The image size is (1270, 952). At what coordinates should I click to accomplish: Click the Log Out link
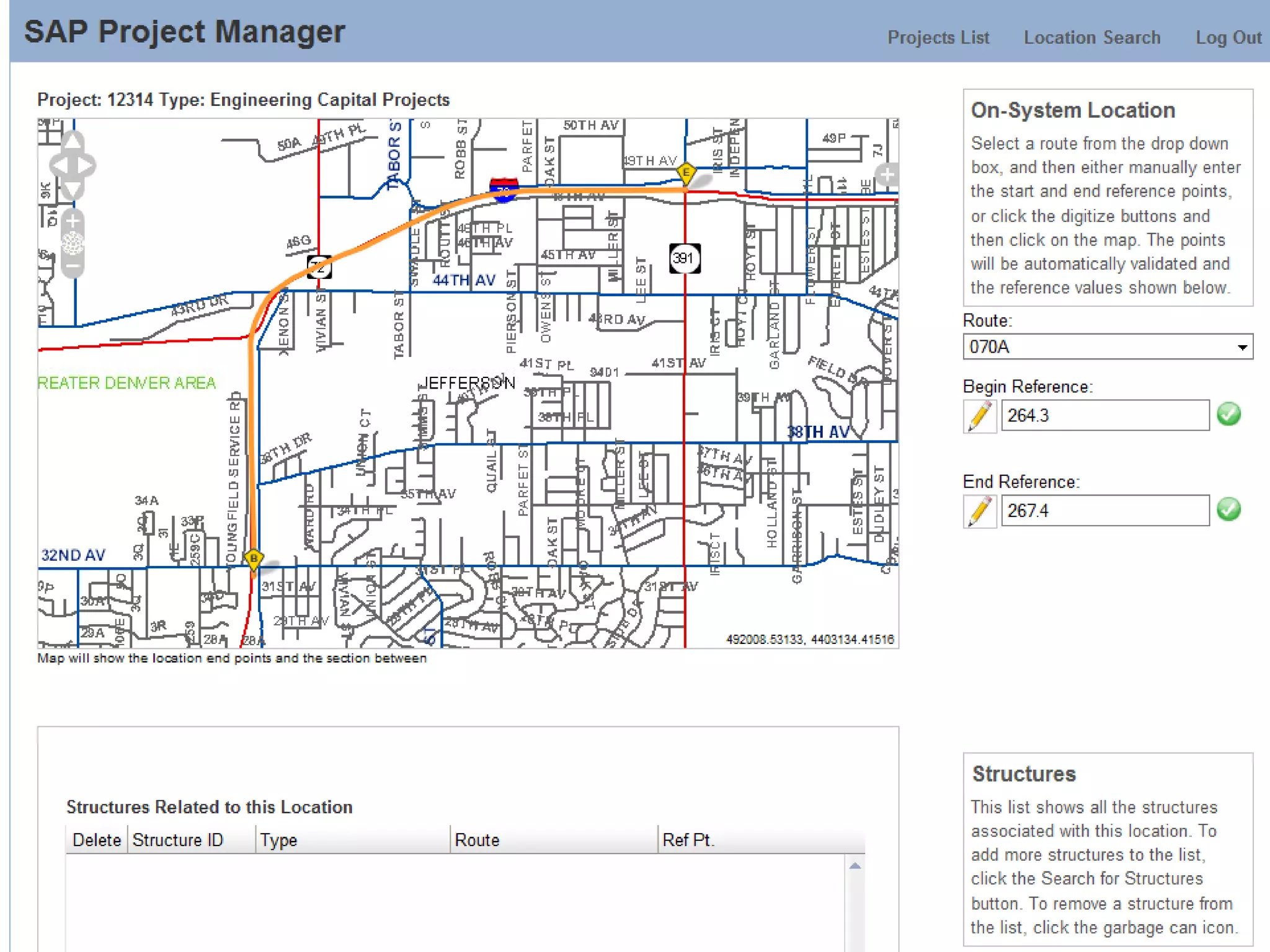[x=1228, y=38]
